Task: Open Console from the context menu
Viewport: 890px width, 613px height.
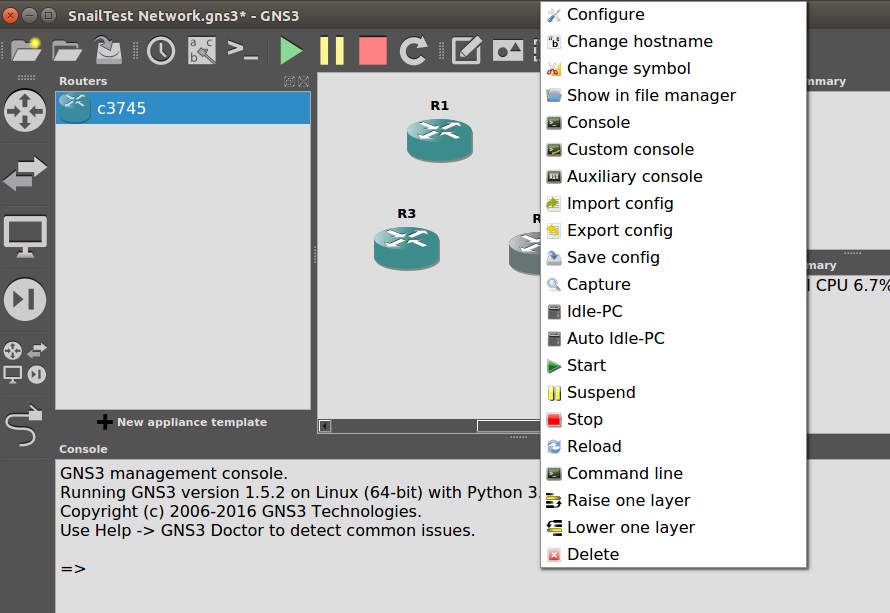Action: 674,122
